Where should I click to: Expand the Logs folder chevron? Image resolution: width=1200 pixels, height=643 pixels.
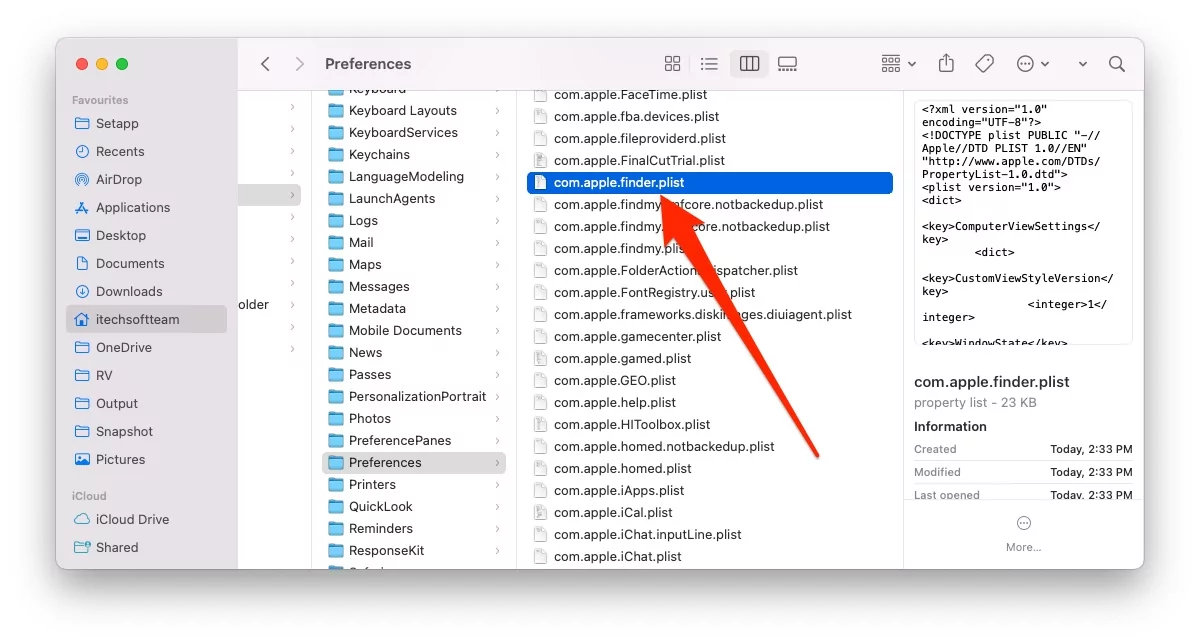(x=497, y=221)
